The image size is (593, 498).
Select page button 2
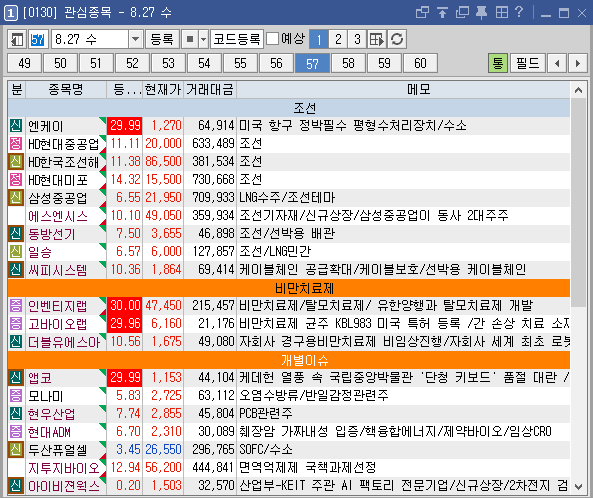(x=338, y=39)
